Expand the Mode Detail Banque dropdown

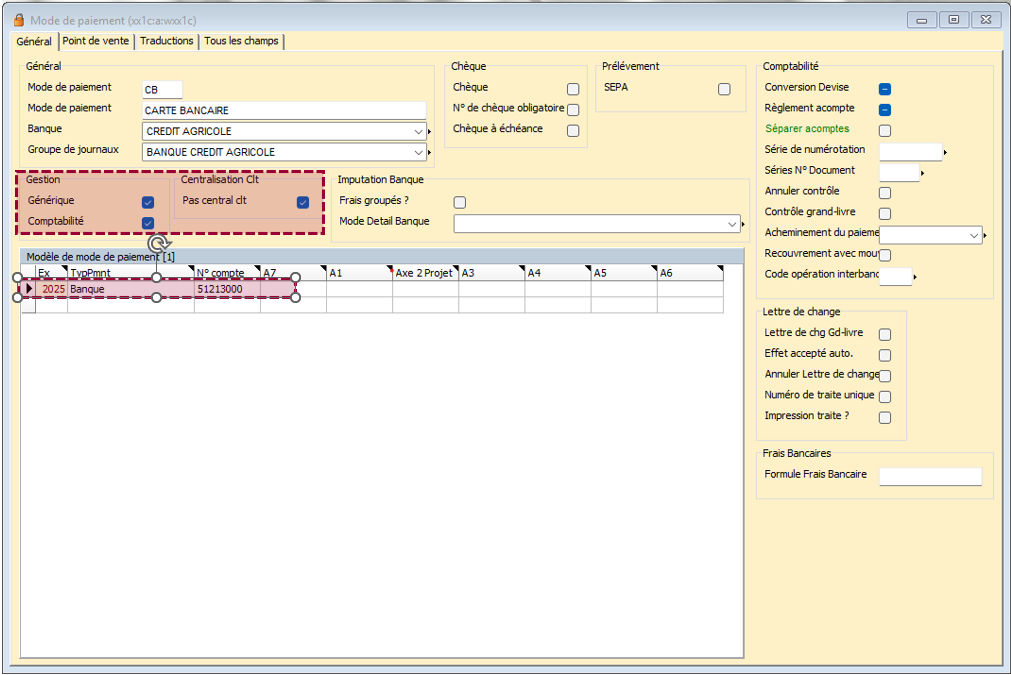point(734,224)
